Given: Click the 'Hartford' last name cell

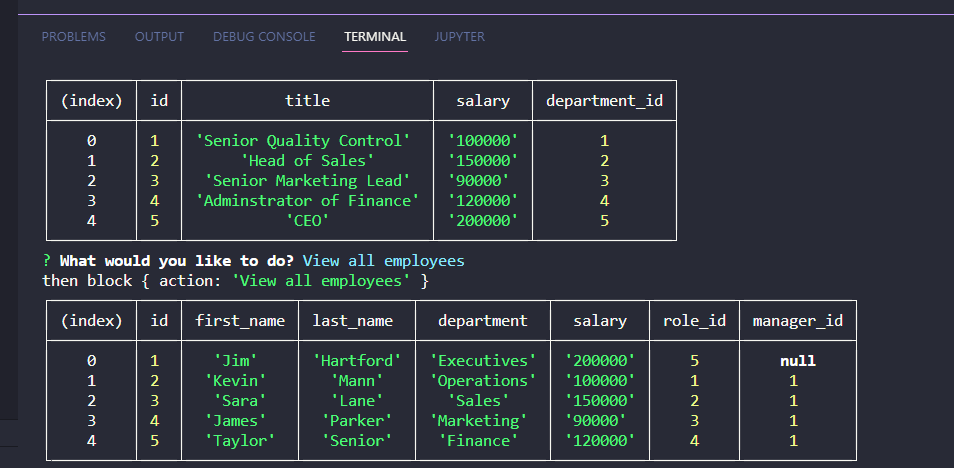Looking at the screenshot, I should [x=357, y=361].
